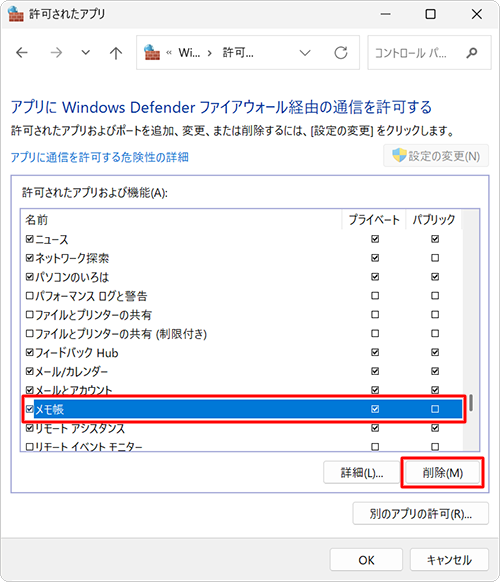Refresh the allowed apps page
Screen dimensions: 500x582
(341, 53)
